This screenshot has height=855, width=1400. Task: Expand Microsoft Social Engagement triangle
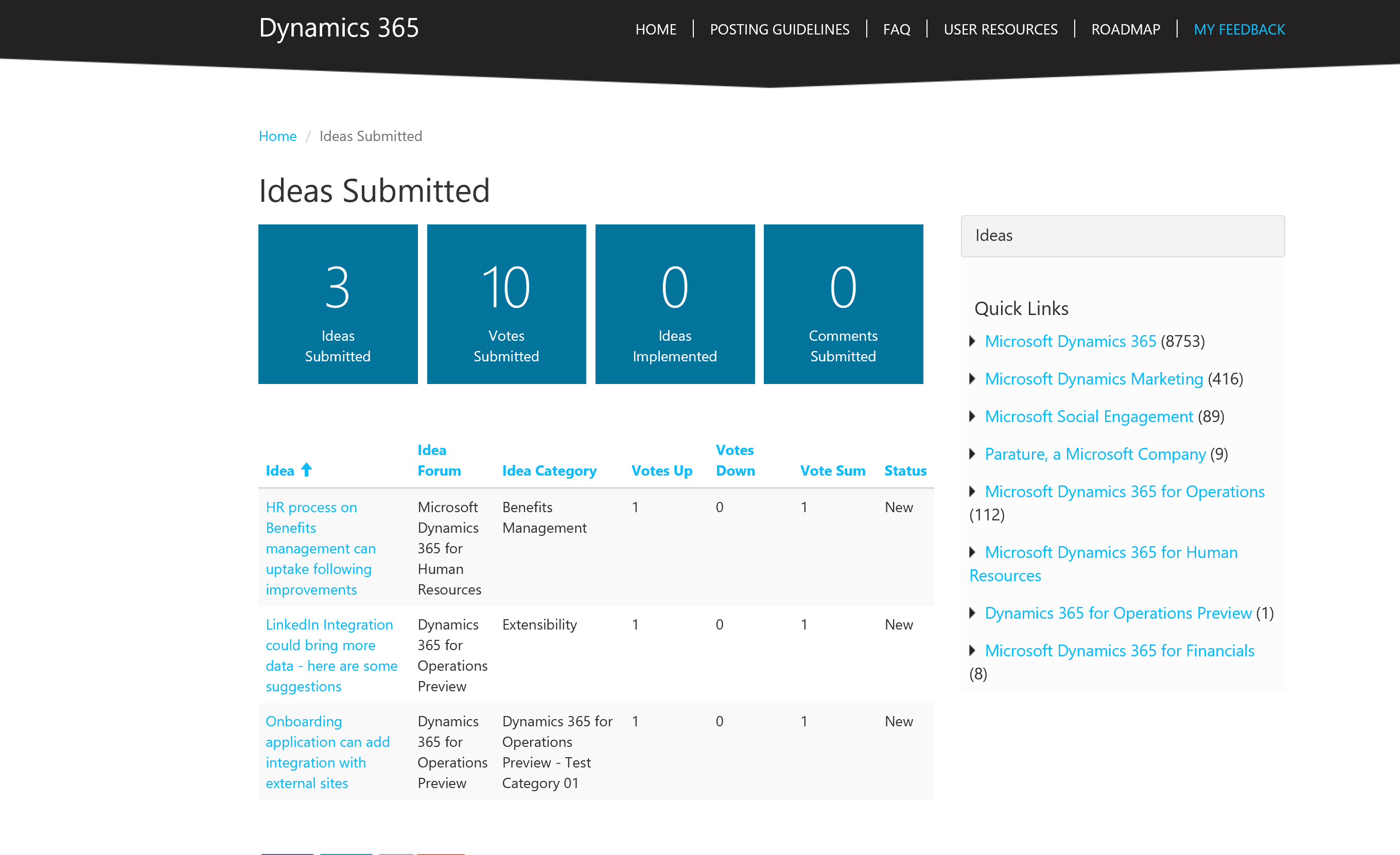click(972, 416)
